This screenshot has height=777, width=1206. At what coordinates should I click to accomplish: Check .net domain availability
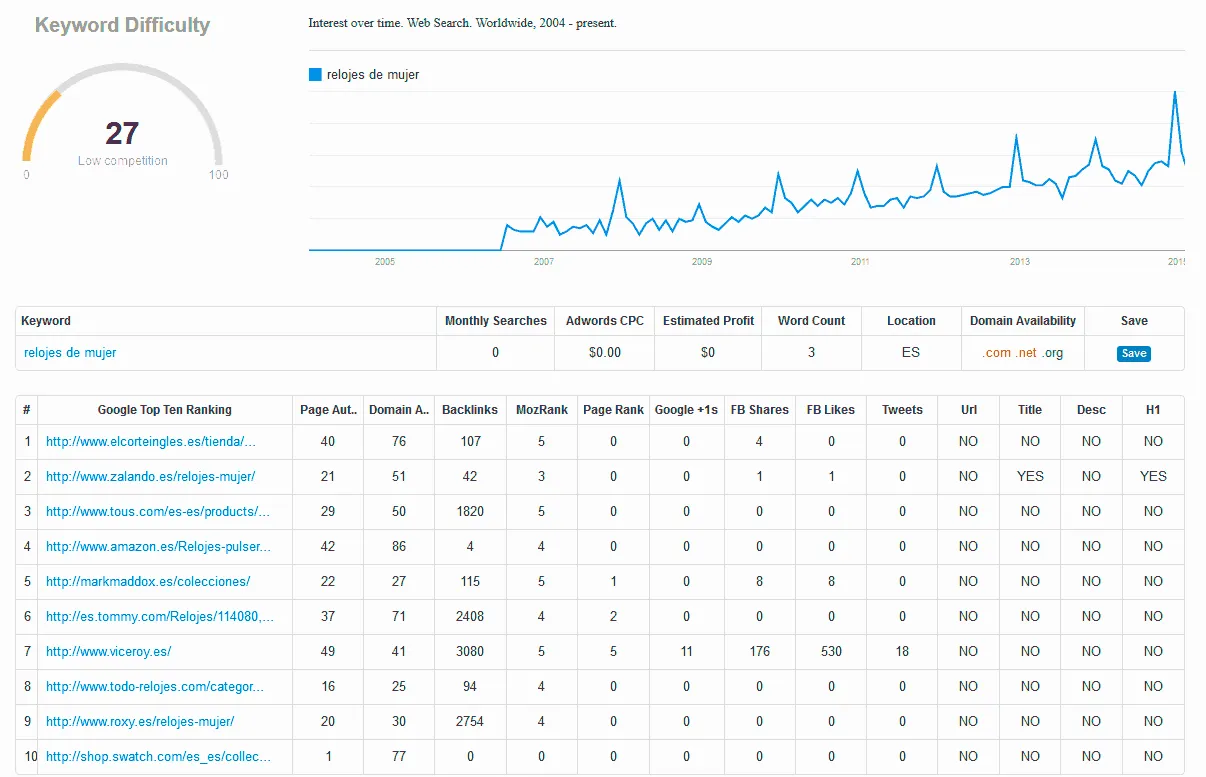[1026, 353]
